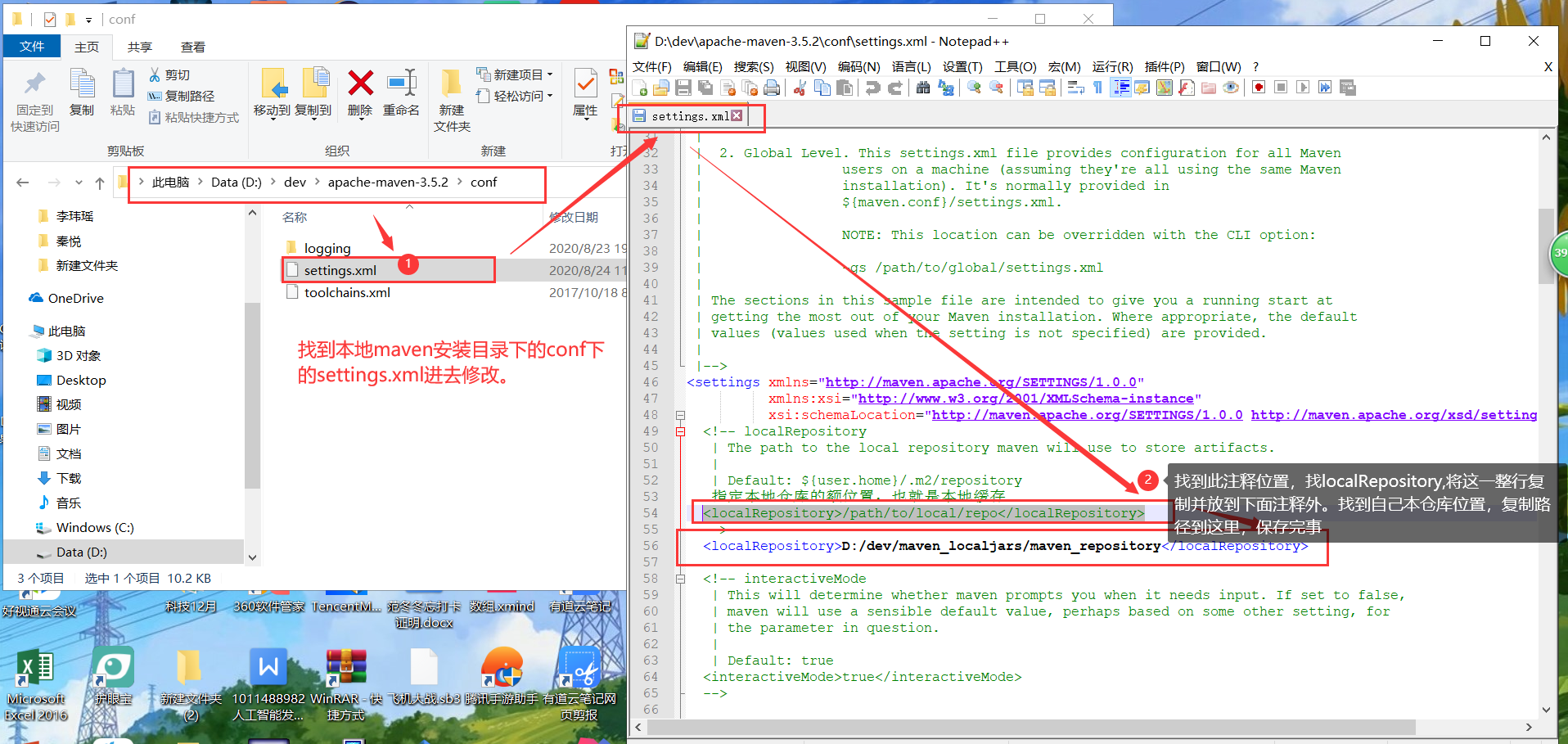Switch to the 共享 ribbon tab
This screenshot has height=744, width=1568.
tap(140, 47)
